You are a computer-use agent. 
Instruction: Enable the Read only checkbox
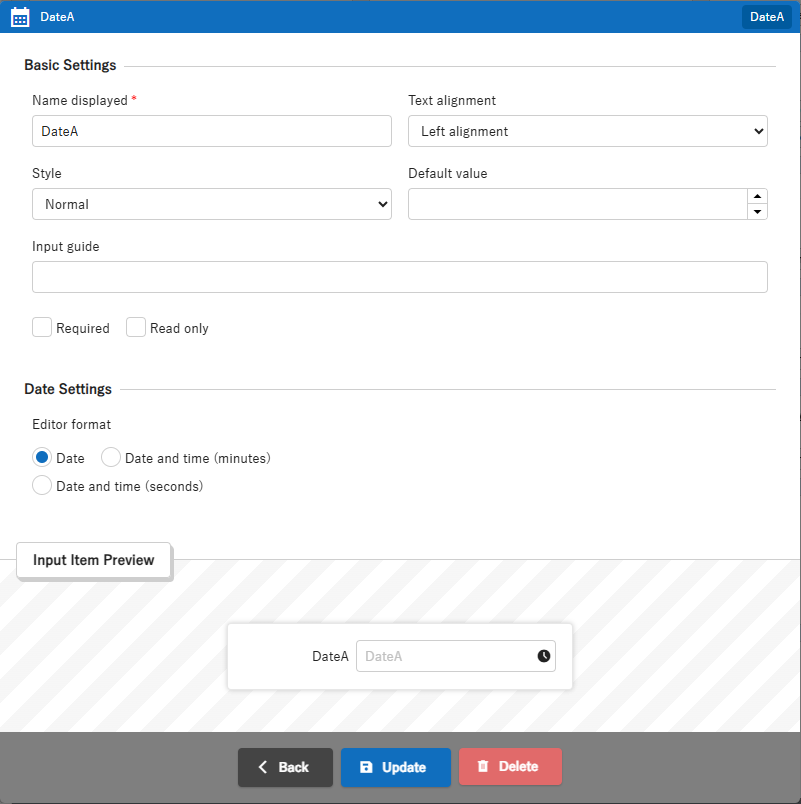pos(136,327)
